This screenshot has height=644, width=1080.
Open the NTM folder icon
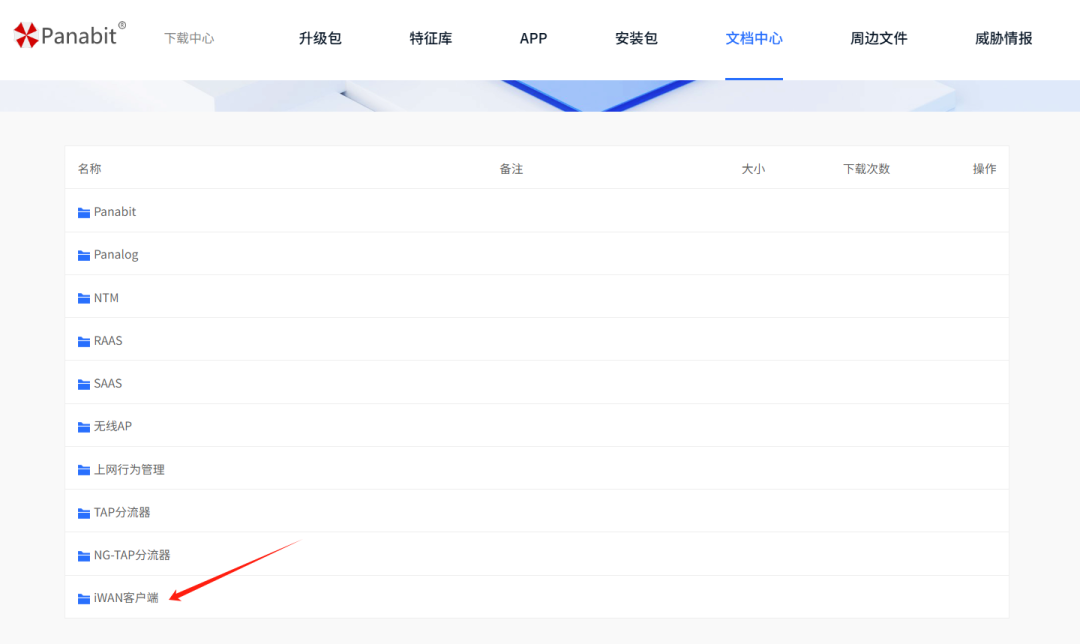coord(84,297)
